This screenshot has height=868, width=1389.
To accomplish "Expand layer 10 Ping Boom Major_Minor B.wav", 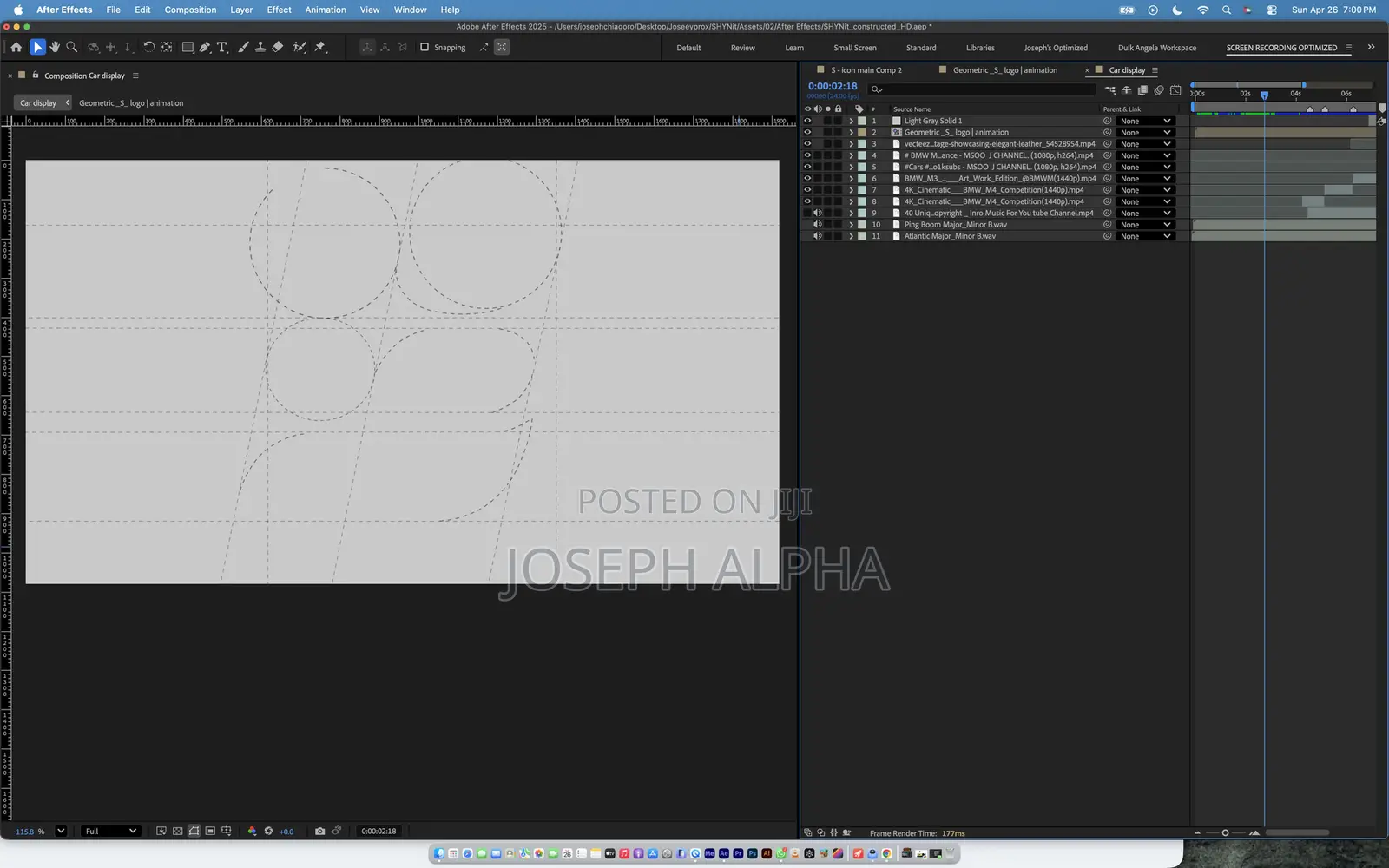I will (852, 224).
